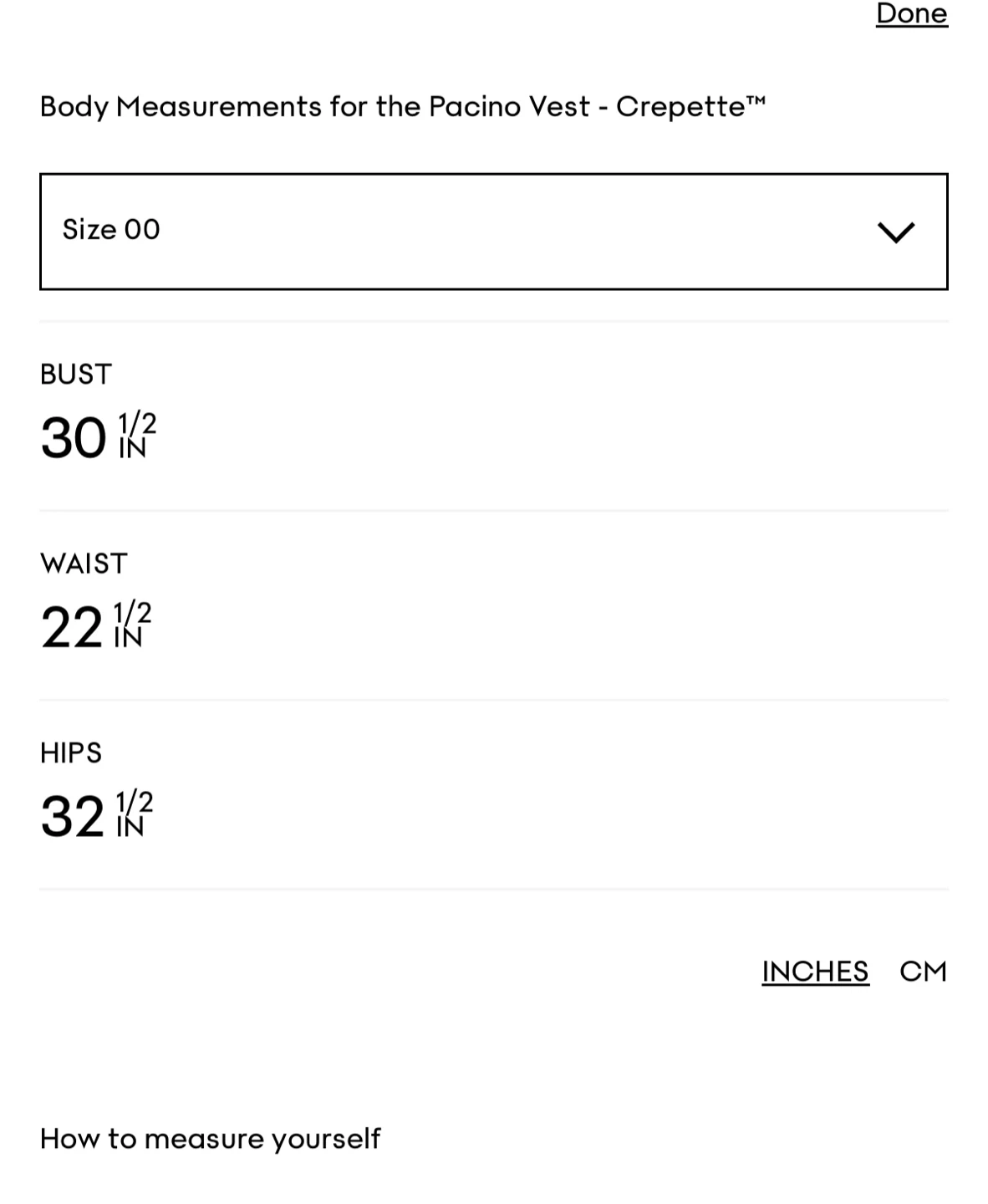988x1204 pixels.
Task: Click the WAIST label
Action: pos(84,564)
